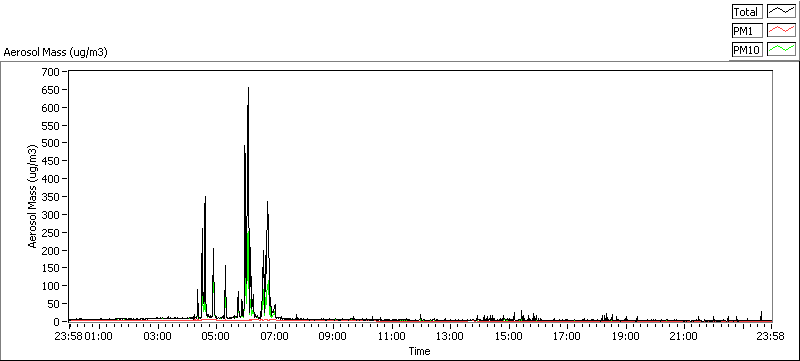Click the x-axis time 17:00
Screen dimensions: 800x361
point(567,336)
